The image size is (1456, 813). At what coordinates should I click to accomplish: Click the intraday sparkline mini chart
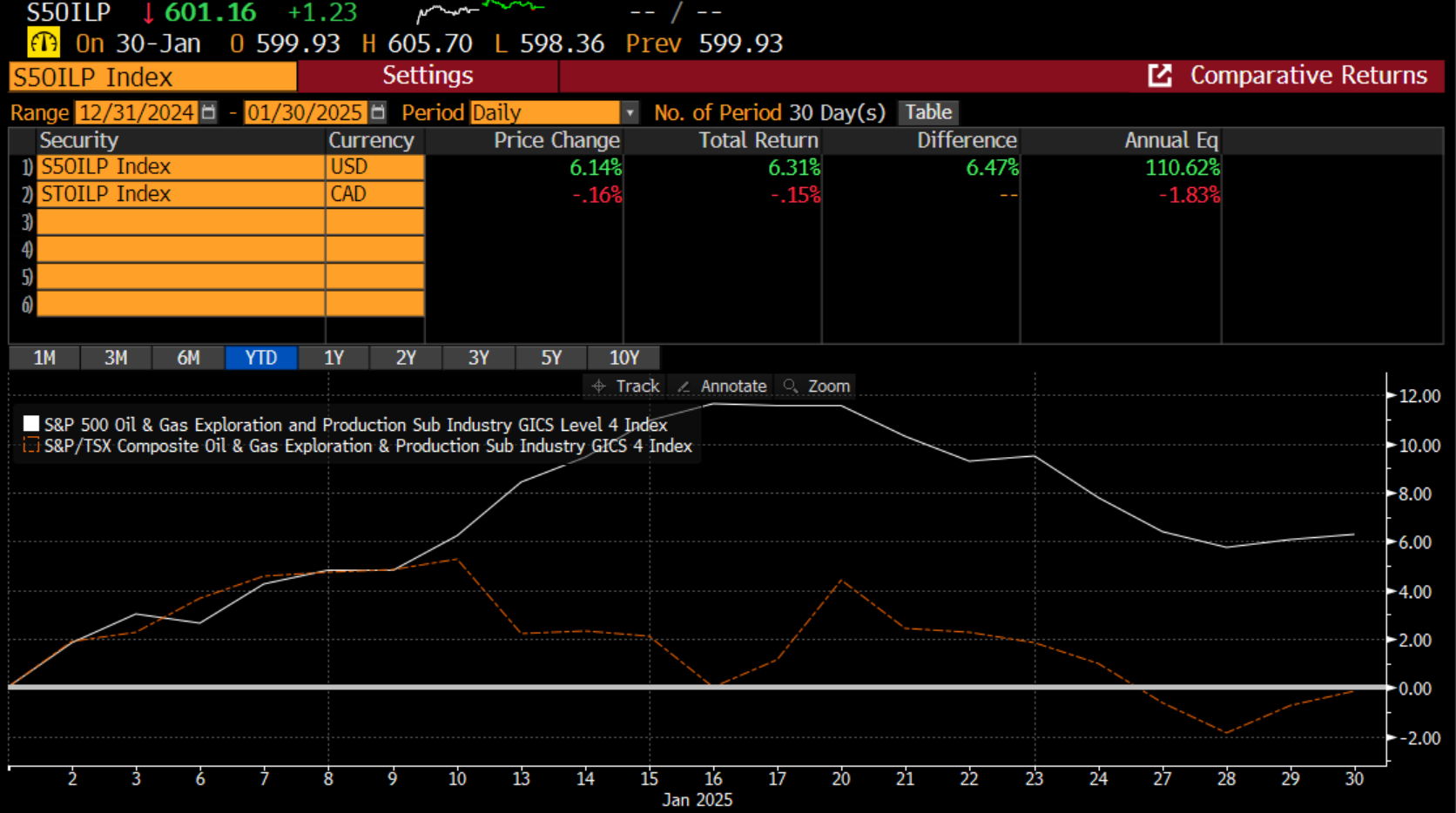coord(480,11)
